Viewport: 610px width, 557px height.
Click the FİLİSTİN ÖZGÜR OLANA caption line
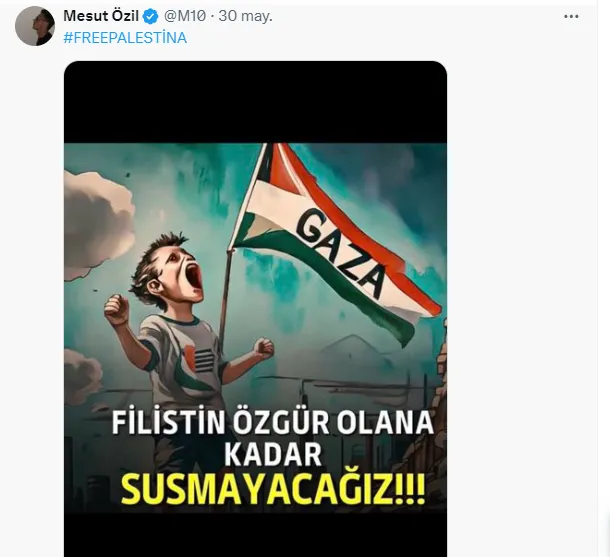[273, 422]
